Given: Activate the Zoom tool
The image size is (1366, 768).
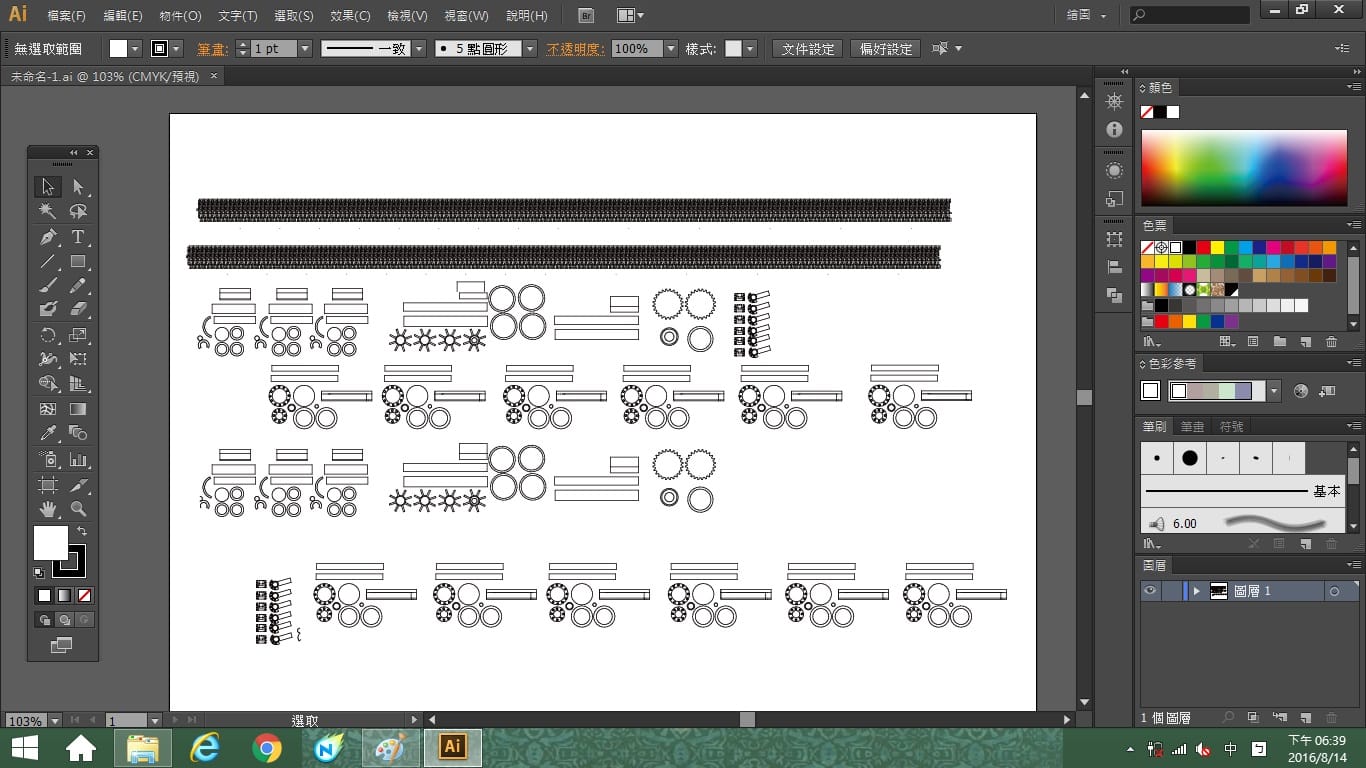Looking at the screenshot, I should (x=78, y=510).
